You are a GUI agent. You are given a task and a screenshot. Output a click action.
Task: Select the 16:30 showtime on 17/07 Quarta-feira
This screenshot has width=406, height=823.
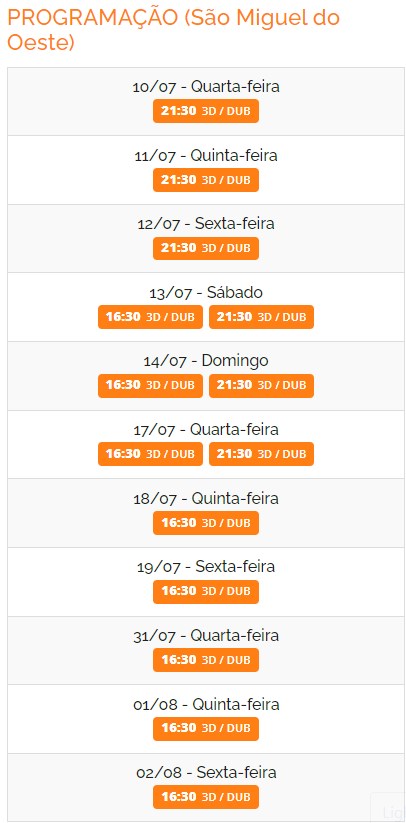point(150,454)
